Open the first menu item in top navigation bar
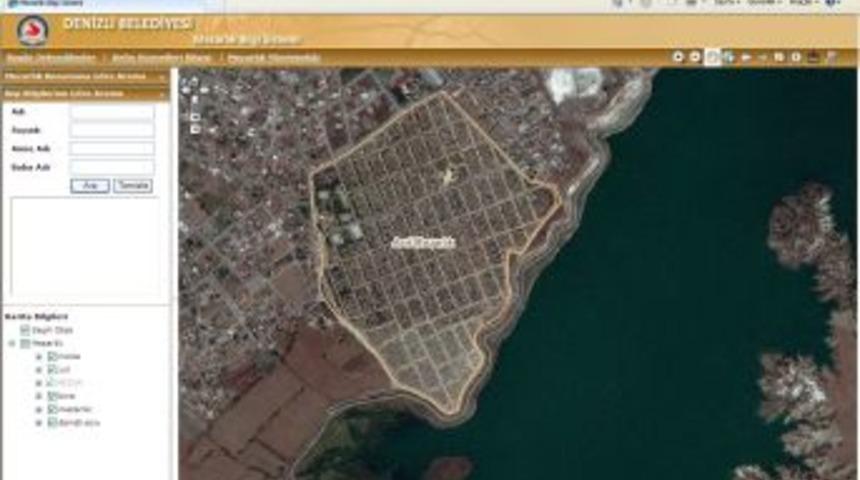Image resolution: width=860 pixels, height=480 pixels. point(50,58)
